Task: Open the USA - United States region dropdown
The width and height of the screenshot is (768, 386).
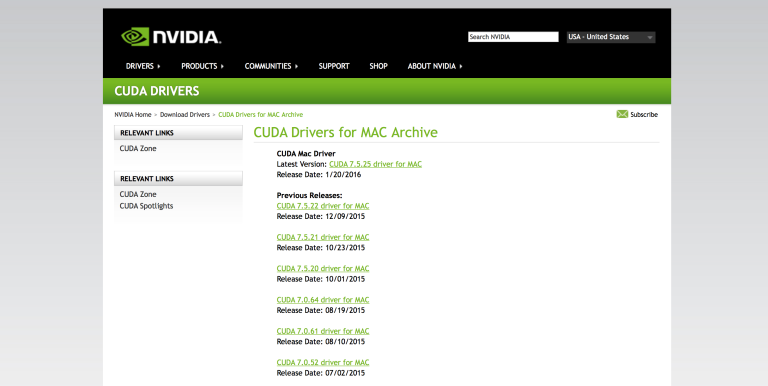Action: pyautogui.click(x=611, y=37)
